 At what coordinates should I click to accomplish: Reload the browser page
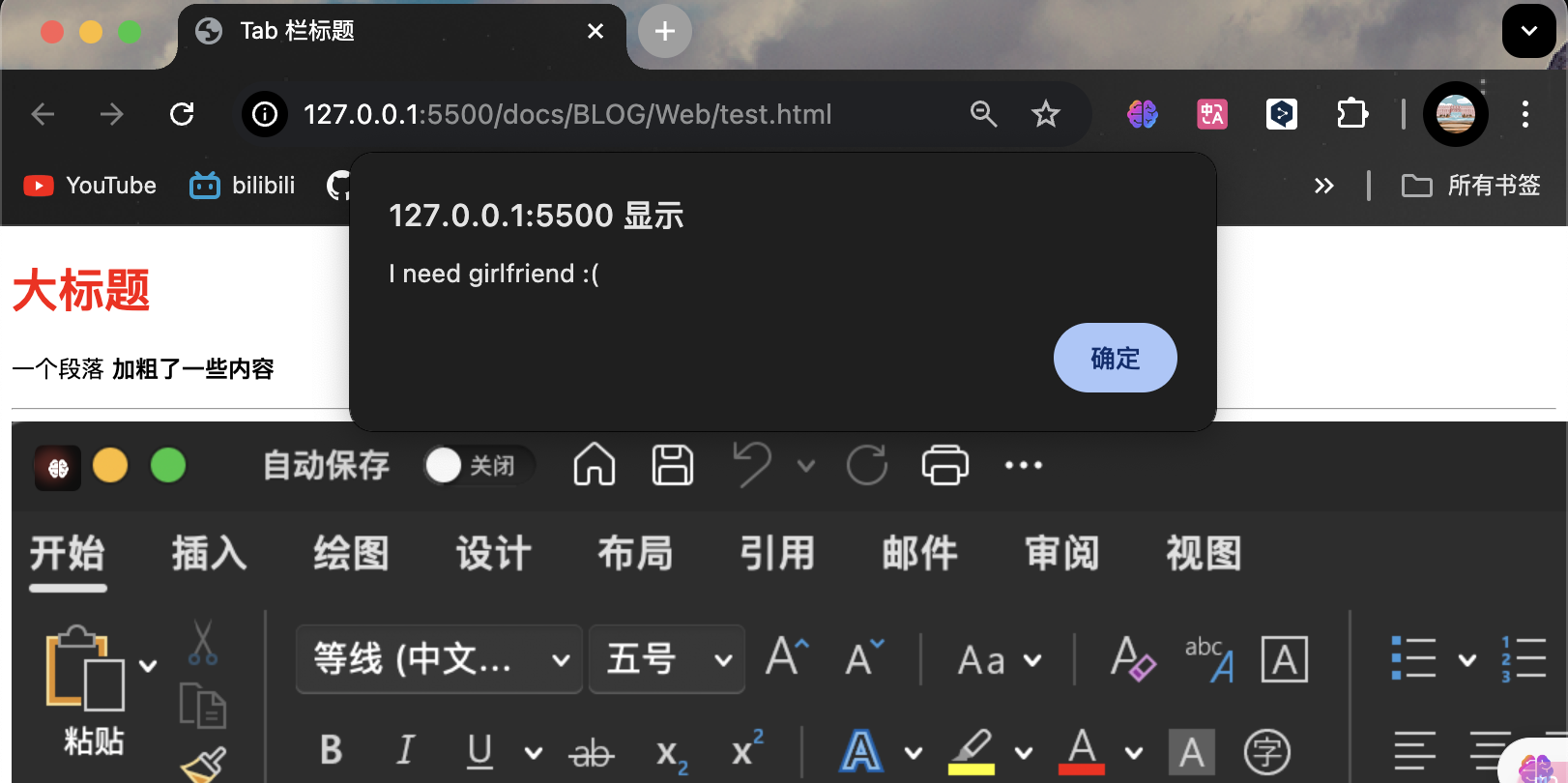[x=182, y=114]
